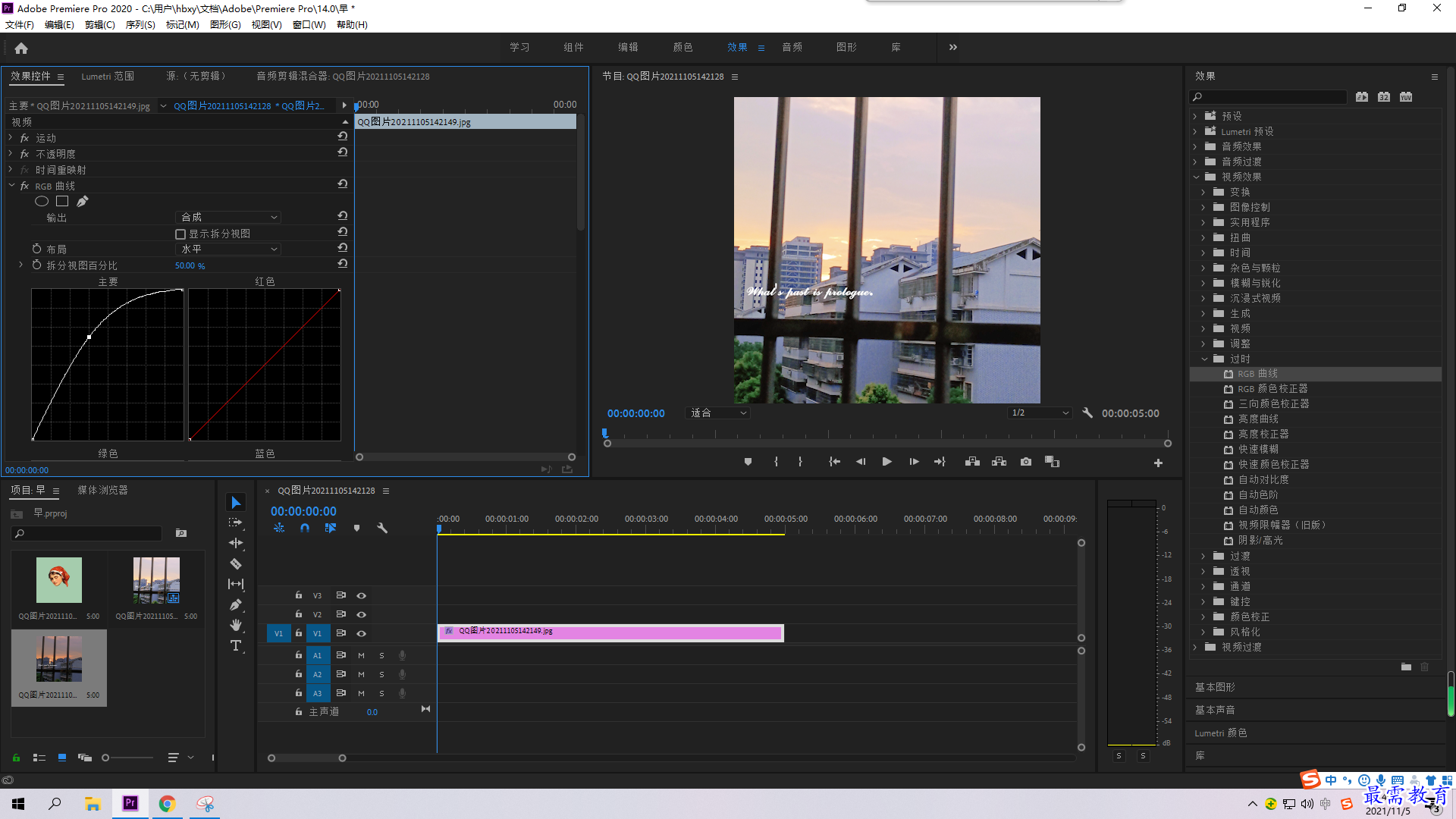
Task: Select the Pen tool in timeline toolbar
Action: [236, 604]
